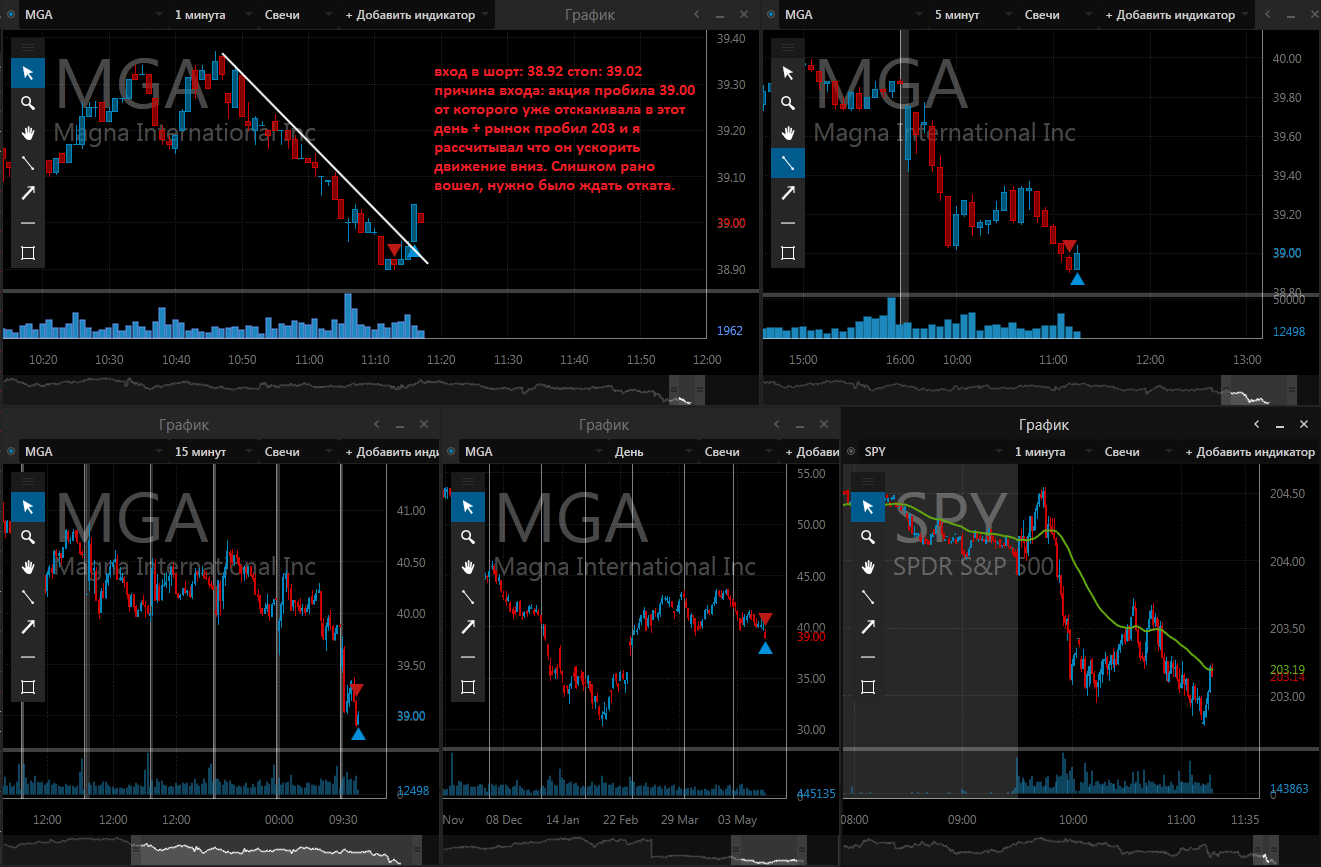Select the arrow drawing tool in MGA 15-minute chart
Screen dimensions: 1321x867
click(x=28, y=627)
